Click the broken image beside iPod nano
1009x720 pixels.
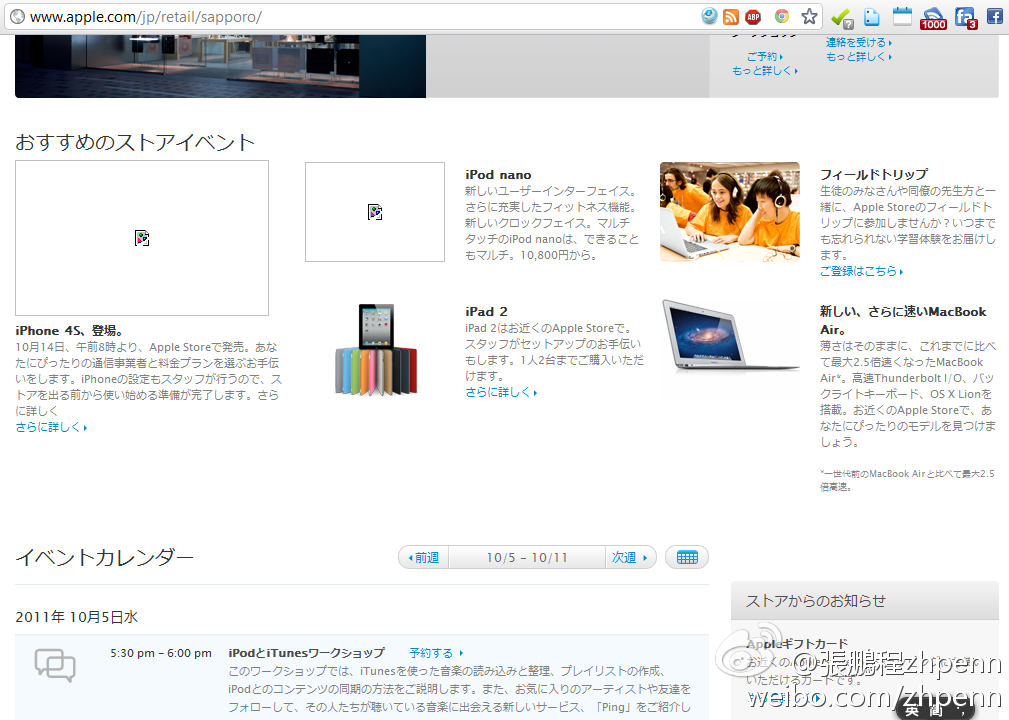point(375,212)
